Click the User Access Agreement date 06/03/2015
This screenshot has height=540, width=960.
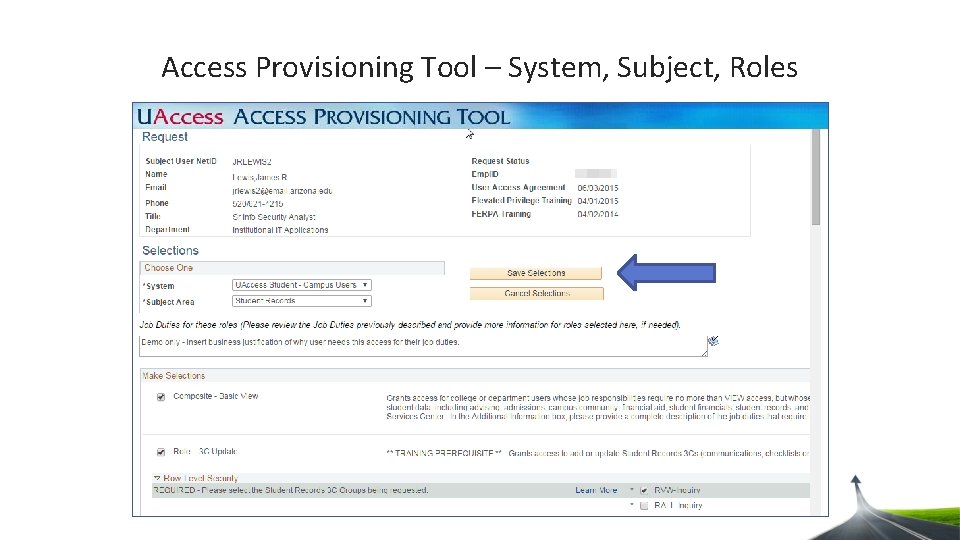[598, 188]
